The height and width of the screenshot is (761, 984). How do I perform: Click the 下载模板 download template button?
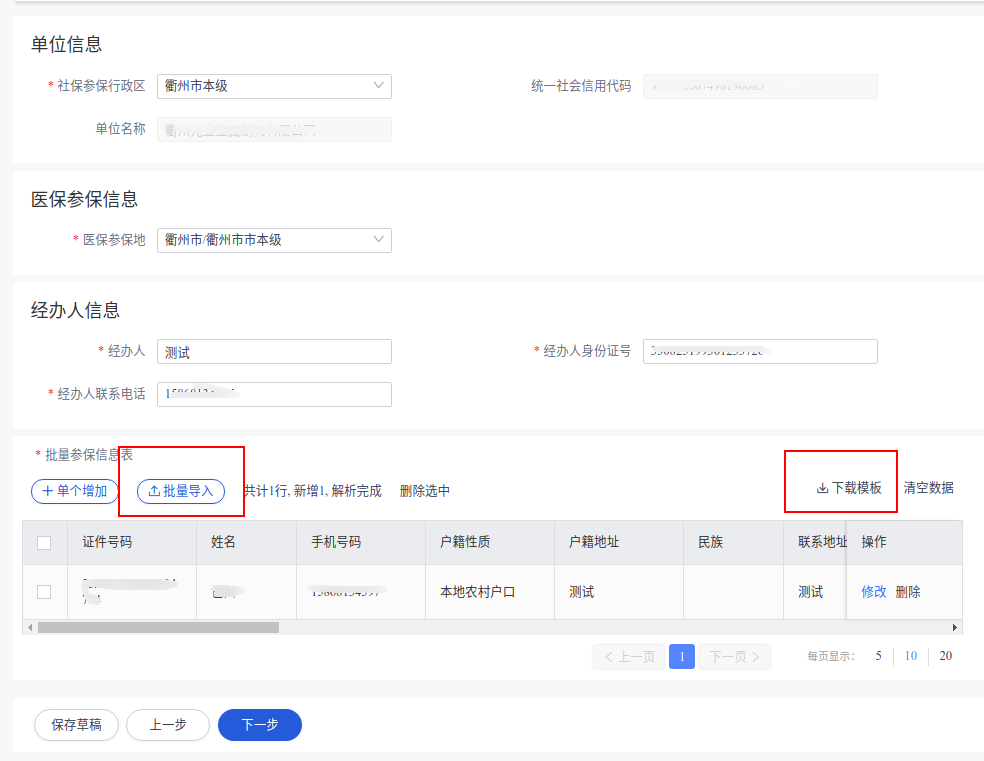pyautogui.click(x=849, y=488)
